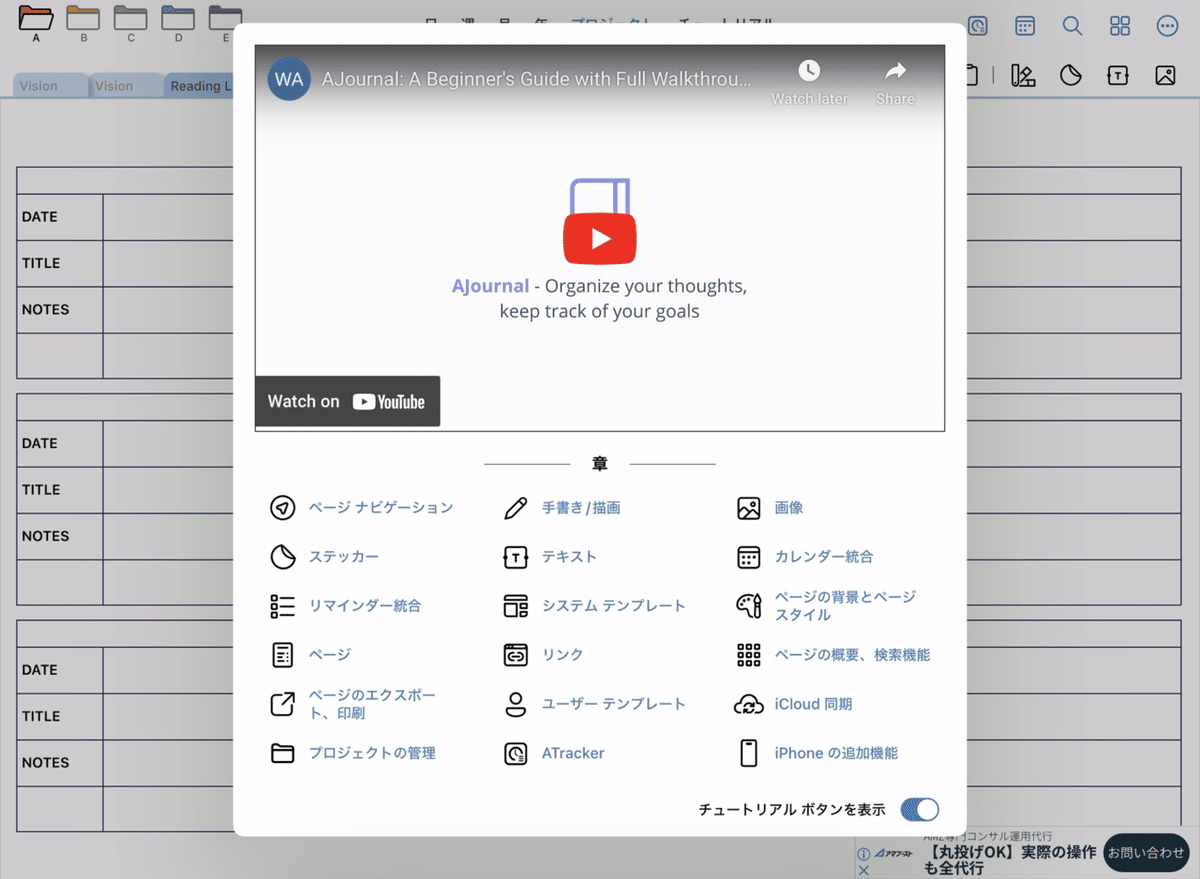Select the text box tool in toolbar
Image resolution: width=1200 pixels, height=879 pixels.
tap(1118, 75)
